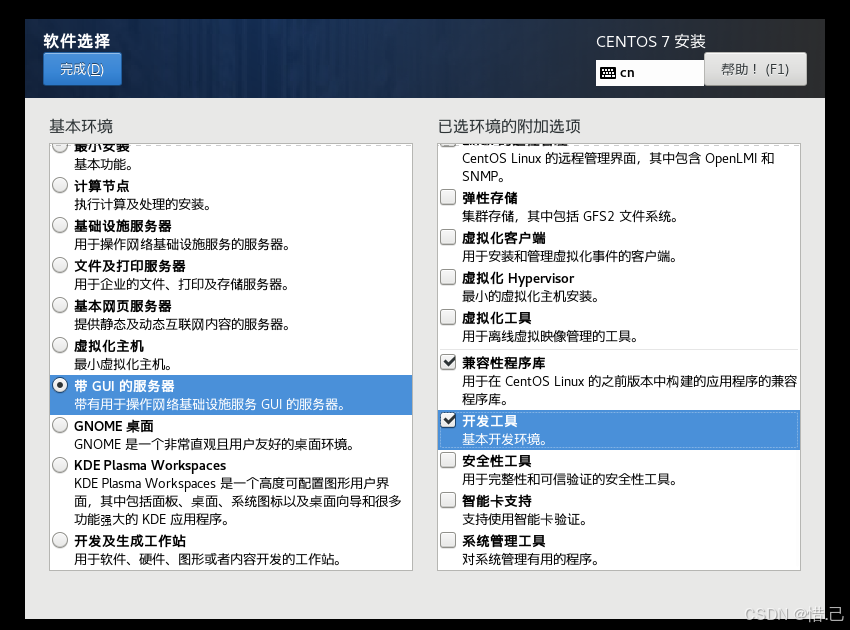Enable the 系统管理工具 checkbox
Screen dimensions: 850x630
(x=448, y=541)
